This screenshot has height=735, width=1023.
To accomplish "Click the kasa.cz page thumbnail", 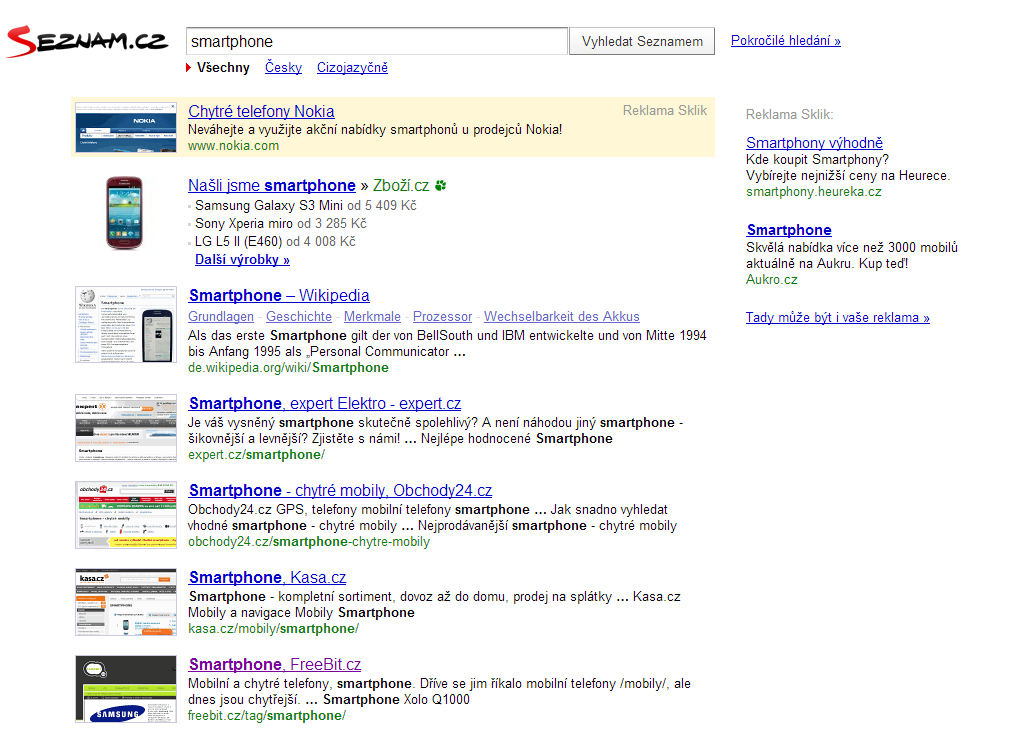I will point(126,602).
